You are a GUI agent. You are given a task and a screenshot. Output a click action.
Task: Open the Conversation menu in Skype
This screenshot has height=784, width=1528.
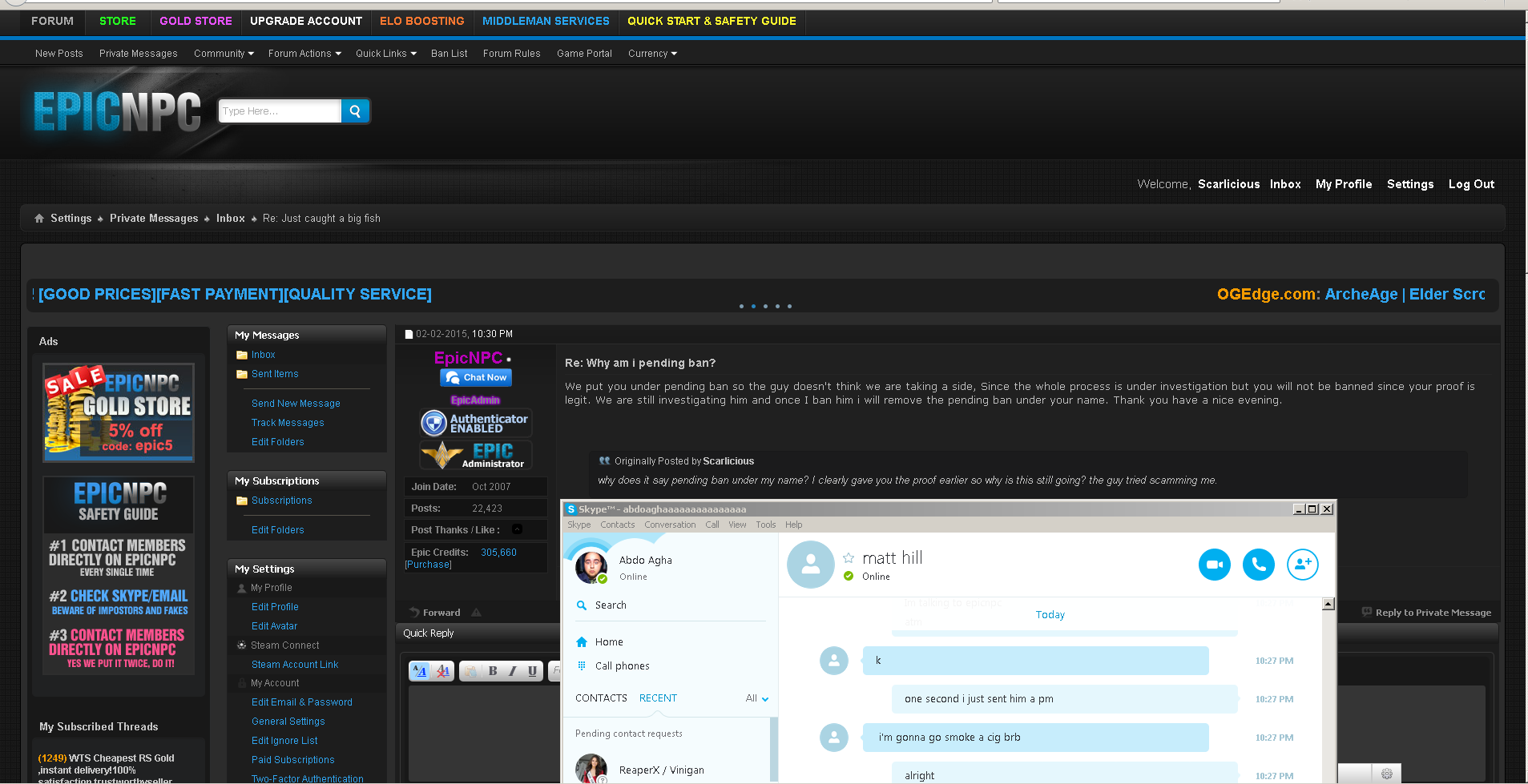(x=670, y=525)
